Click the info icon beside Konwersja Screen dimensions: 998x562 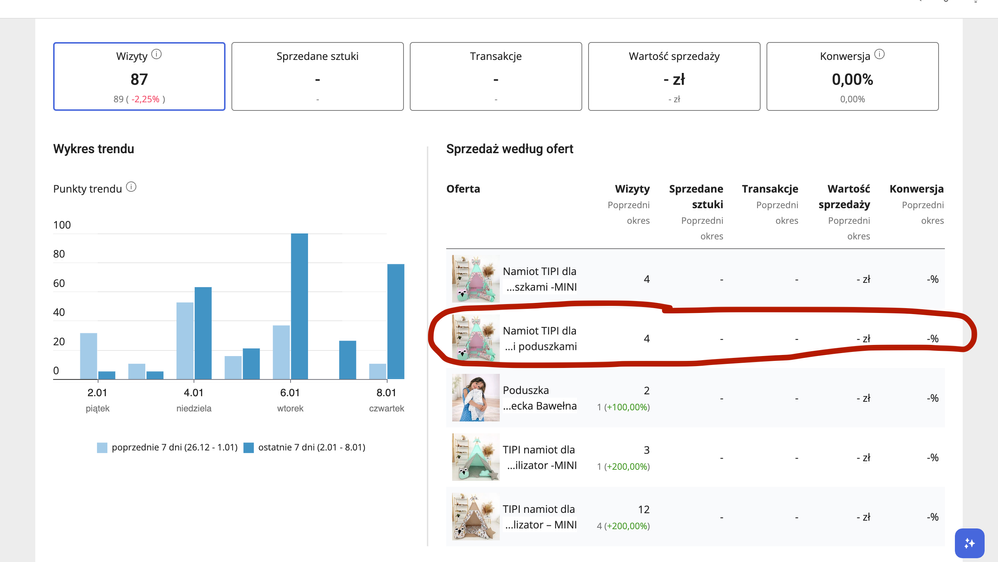click(x=879, y=56)
